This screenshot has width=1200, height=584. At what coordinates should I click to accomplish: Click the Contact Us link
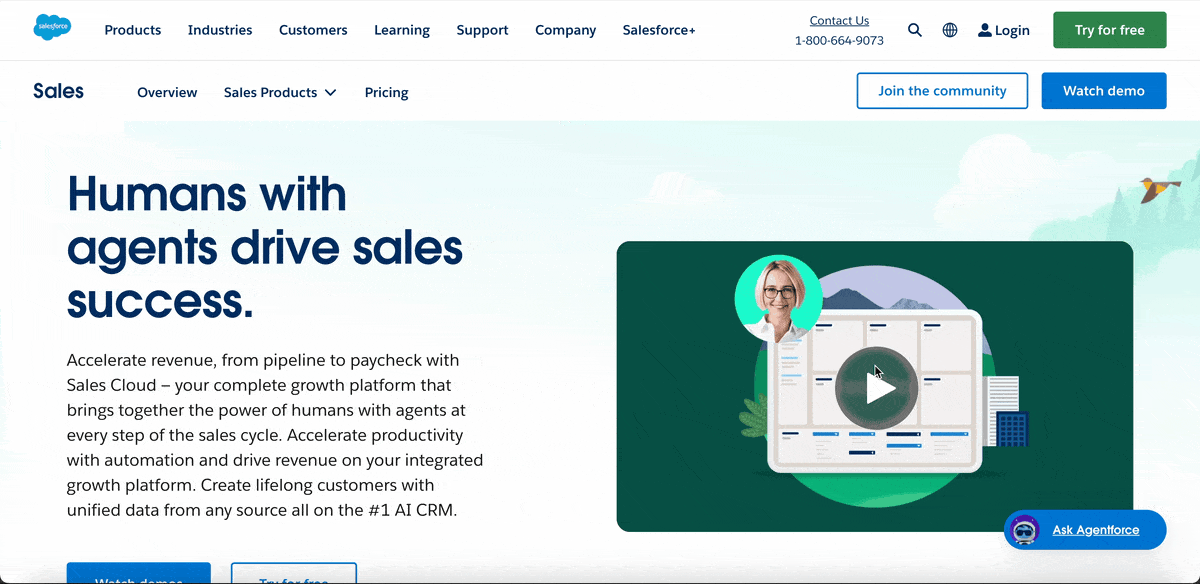coord(839,20)
